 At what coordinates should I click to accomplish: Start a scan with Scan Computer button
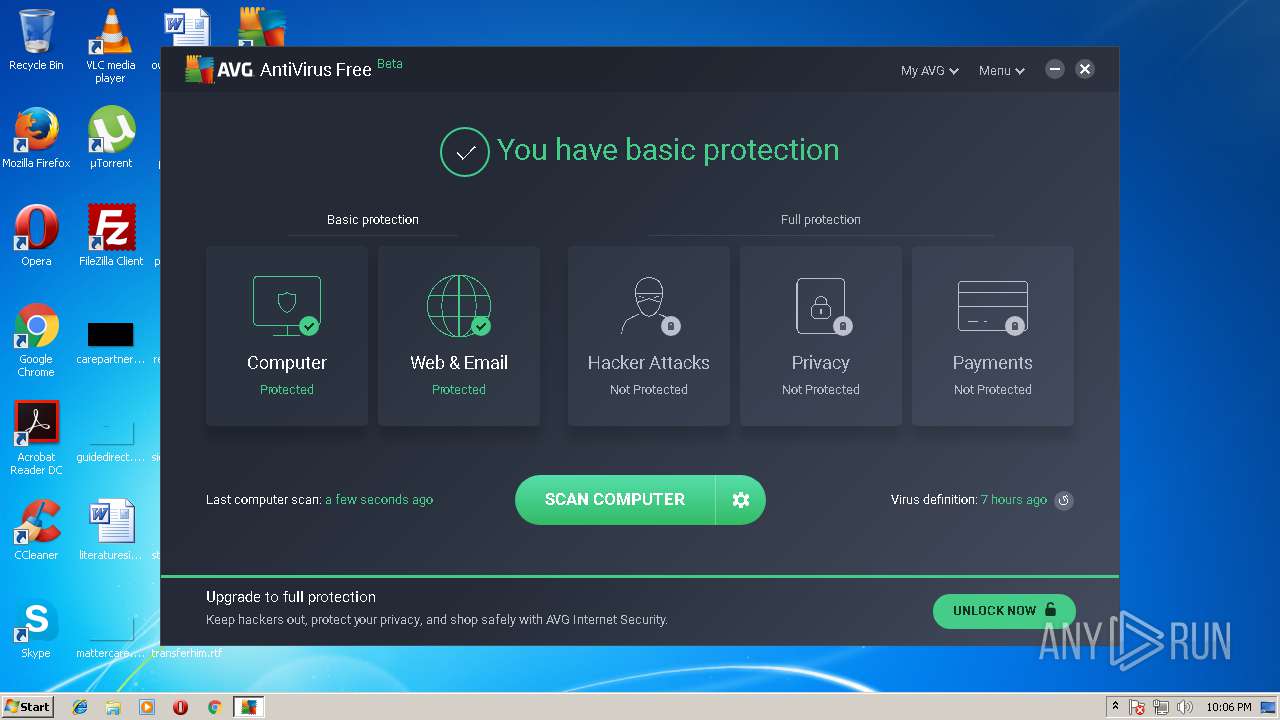point(615,500)
